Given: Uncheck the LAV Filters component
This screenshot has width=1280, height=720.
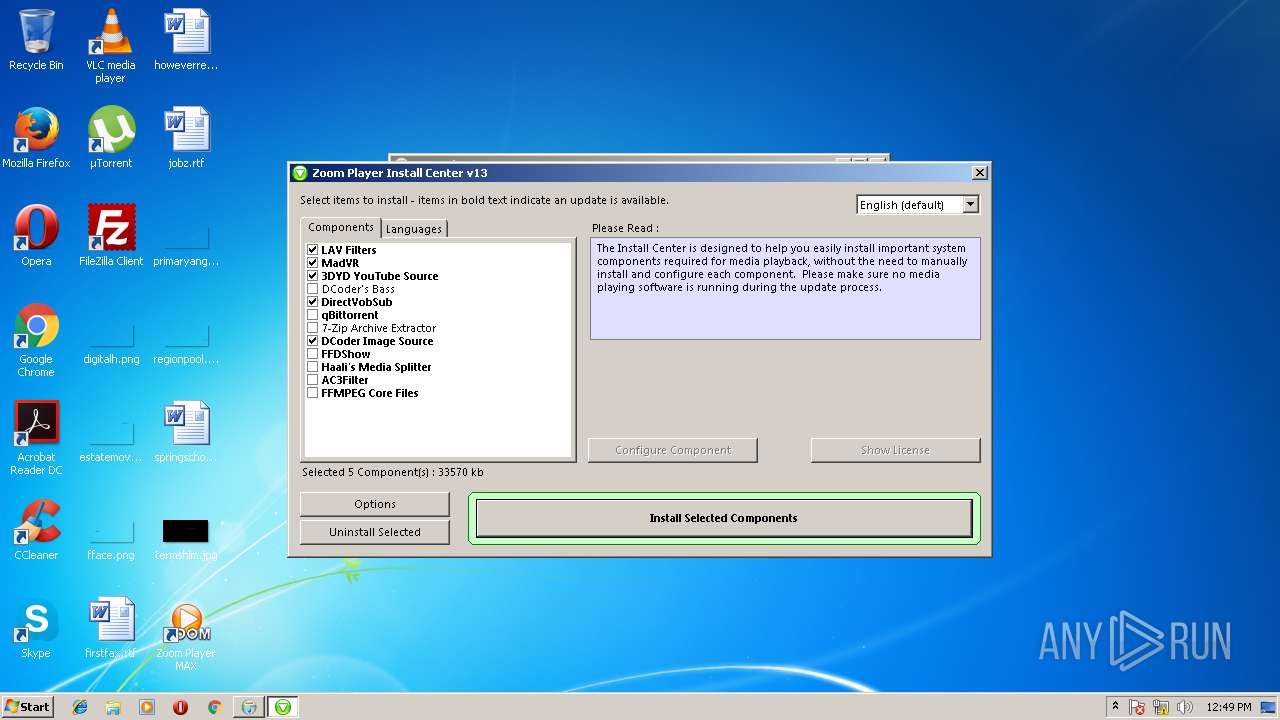Looking at the screenshot, I should coord(313,250).
